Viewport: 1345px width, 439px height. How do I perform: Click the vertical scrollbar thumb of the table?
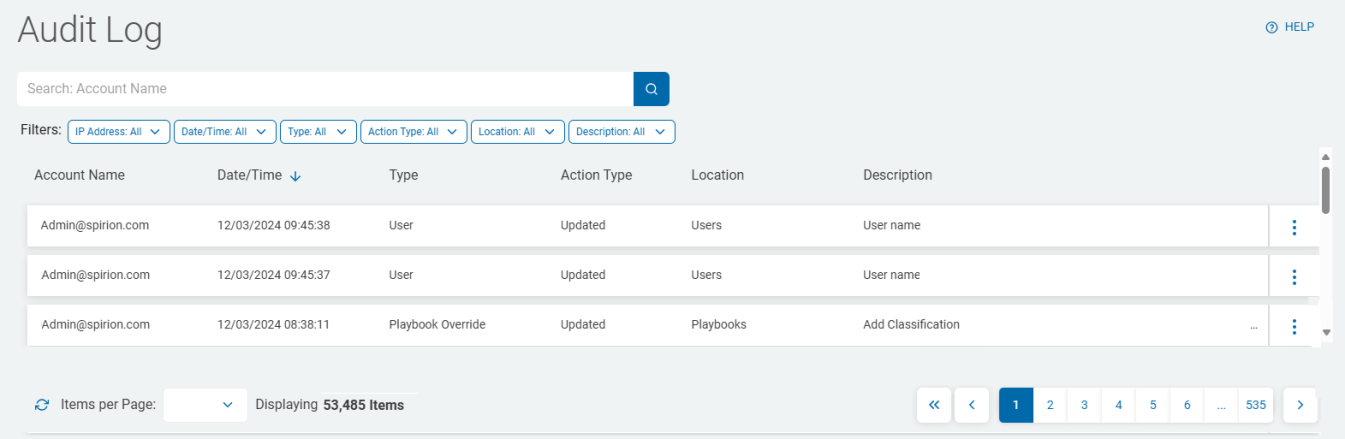(1326, 190)
